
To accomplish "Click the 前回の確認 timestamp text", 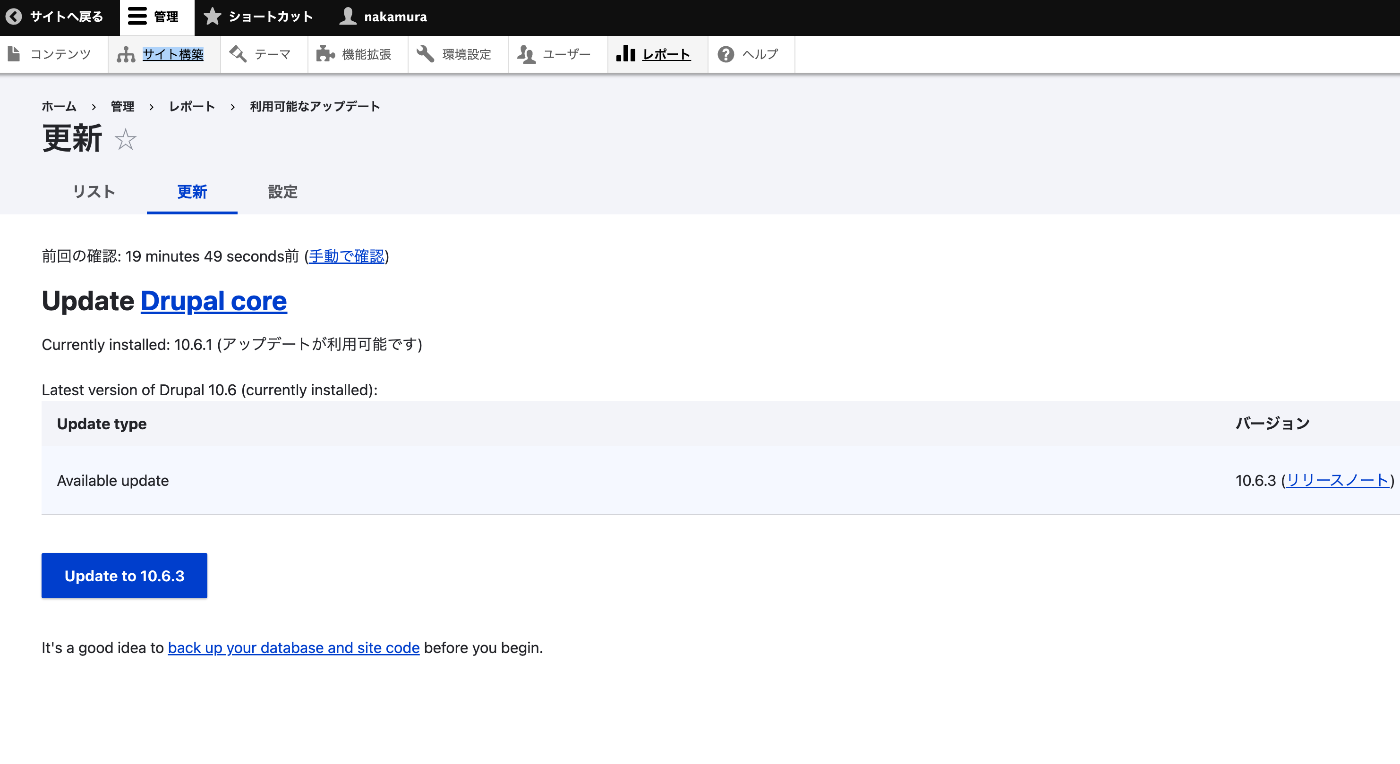I will pyautogui.click(x=170, y=257).
